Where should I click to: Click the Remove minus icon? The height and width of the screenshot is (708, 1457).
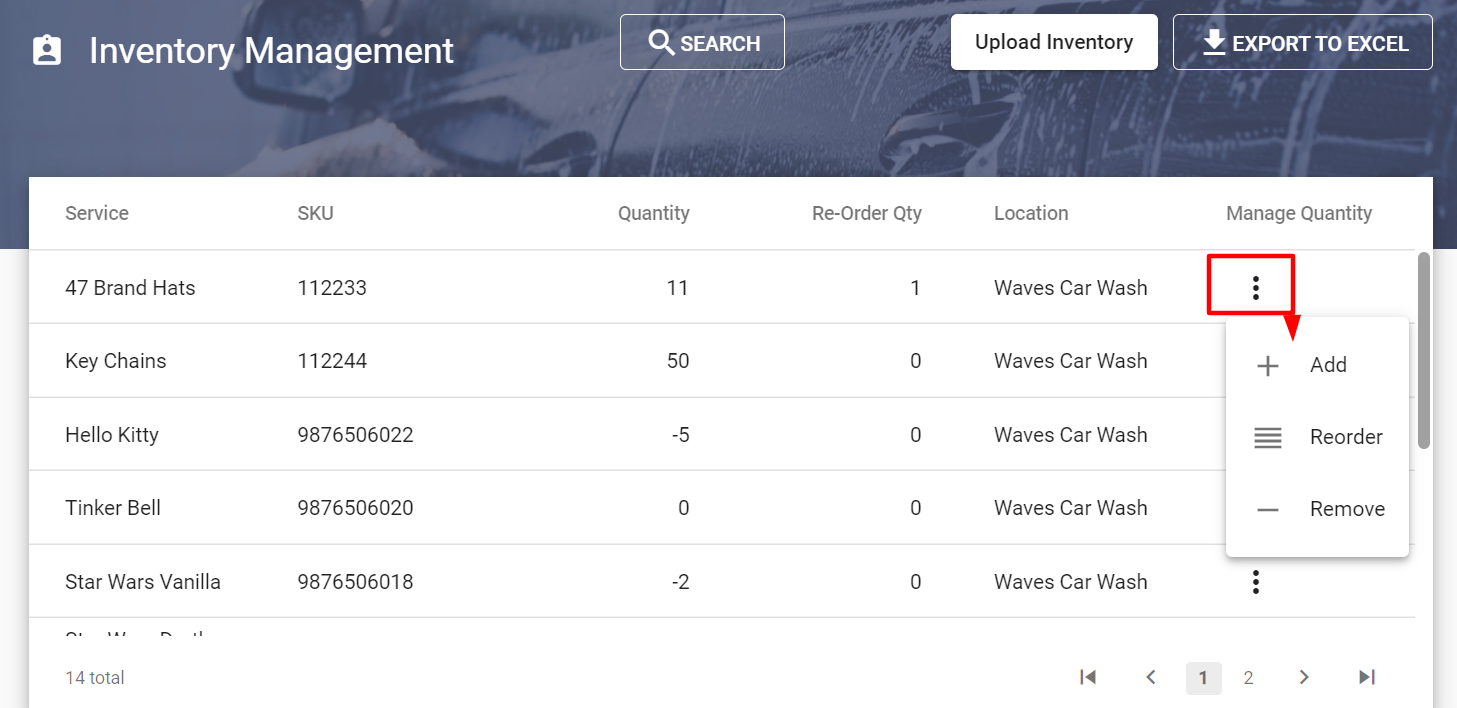1266,508
